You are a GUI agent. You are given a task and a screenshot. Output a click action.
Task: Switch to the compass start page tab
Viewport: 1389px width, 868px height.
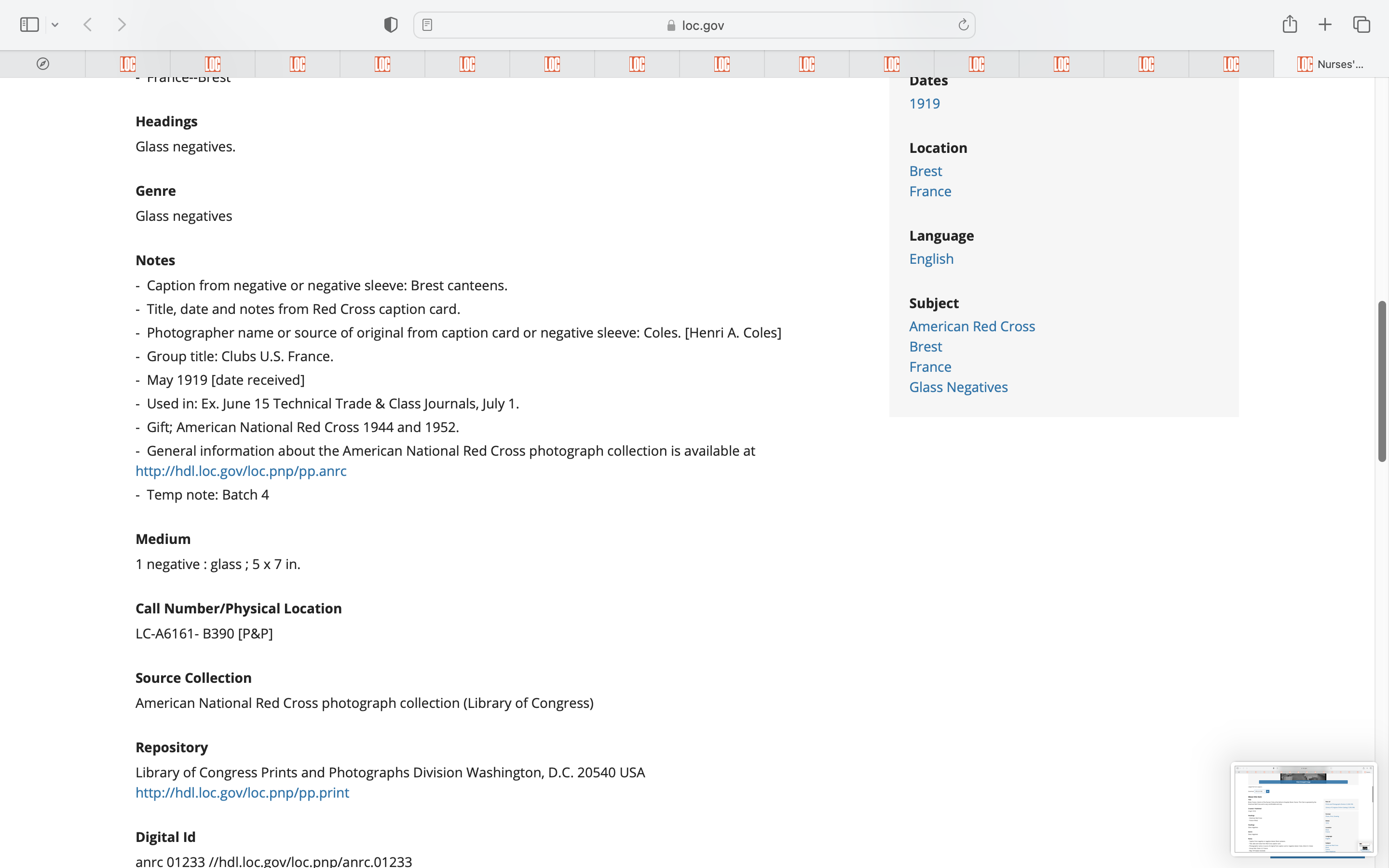click(43, 64)
